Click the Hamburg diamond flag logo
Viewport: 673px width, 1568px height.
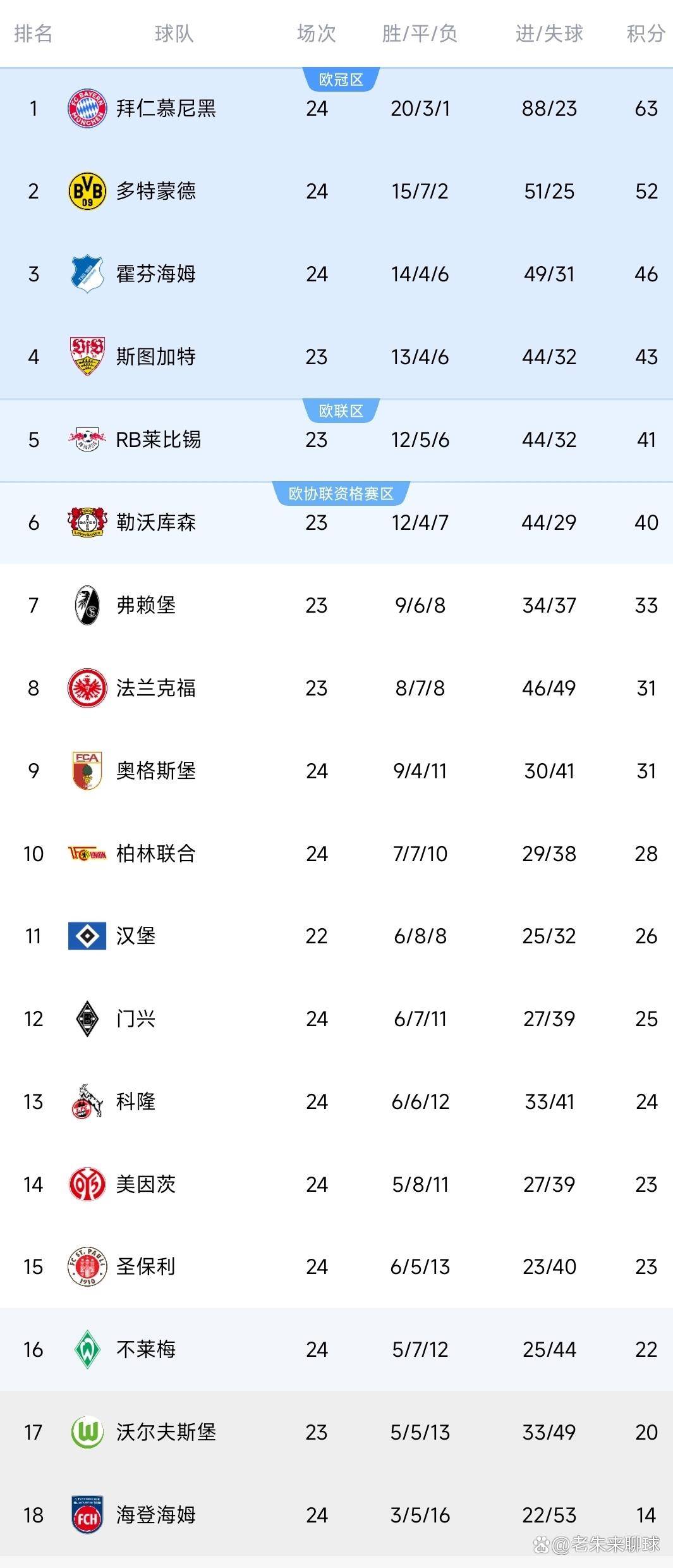pyautogui.click(x=87, y=936)
